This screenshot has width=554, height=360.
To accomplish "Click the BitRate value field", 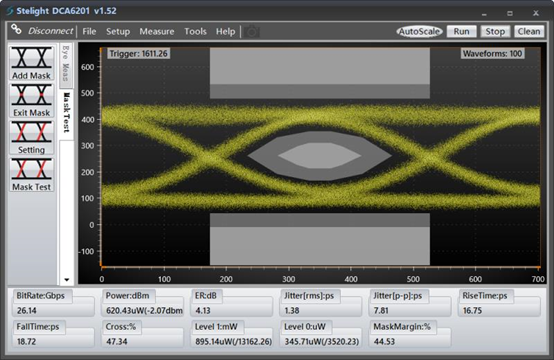I will (54, 310).
